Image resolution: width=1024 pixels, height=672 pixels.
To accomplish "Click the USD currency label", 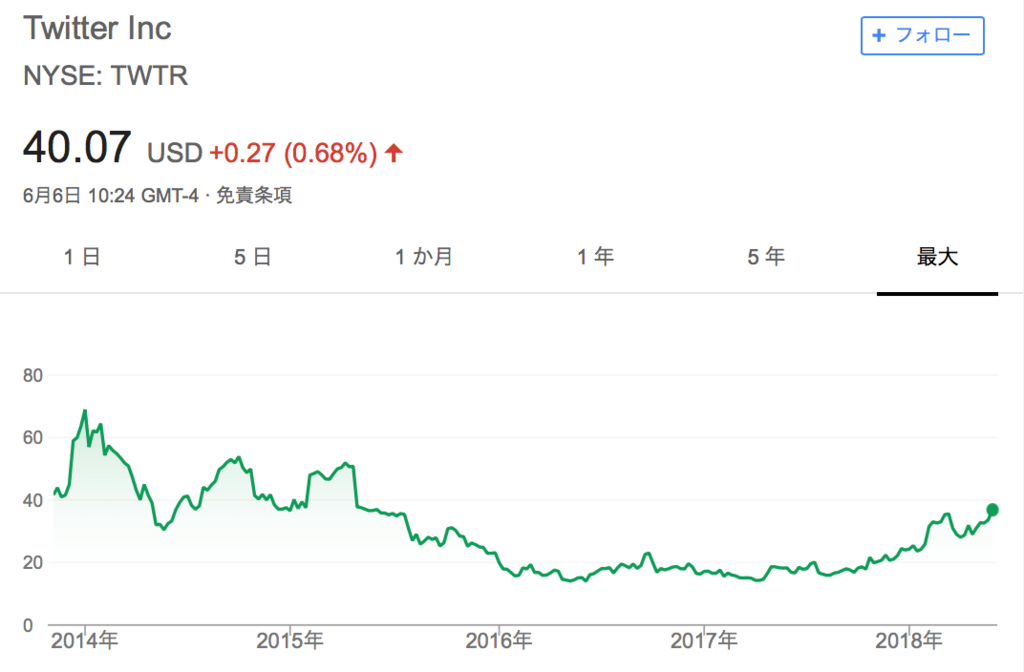I will click(174, 153).
